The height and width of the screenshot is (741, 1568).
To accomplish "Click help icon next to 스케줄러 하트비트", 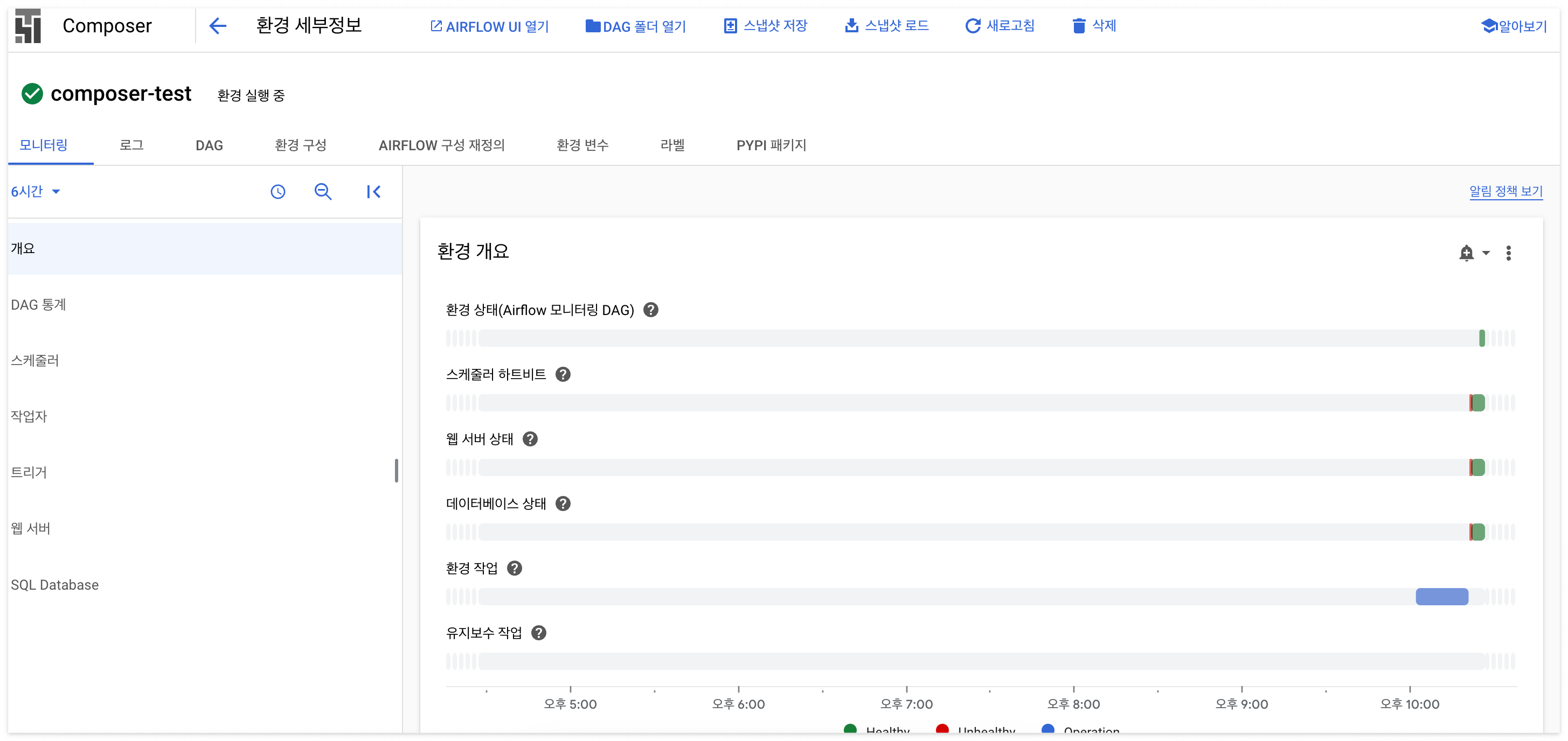I will 563,375.
